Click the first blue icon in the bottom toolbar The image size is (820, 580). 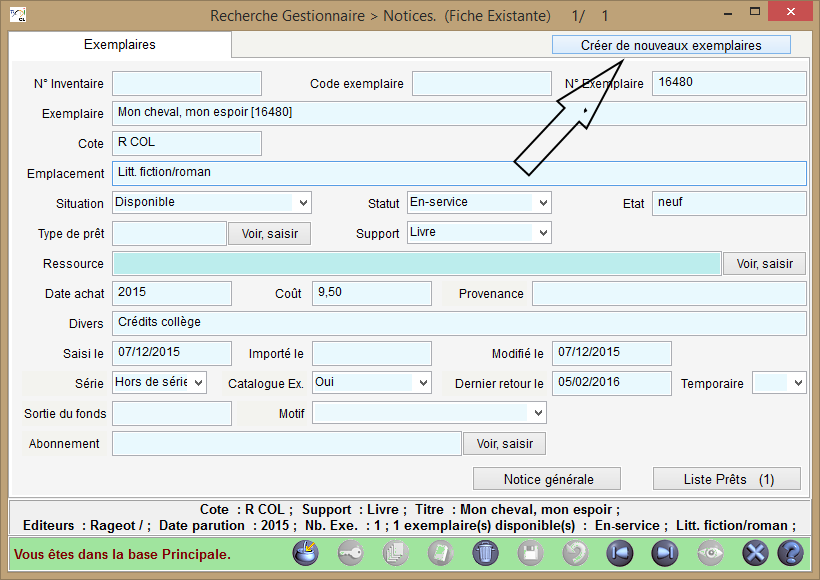(306, 553)
